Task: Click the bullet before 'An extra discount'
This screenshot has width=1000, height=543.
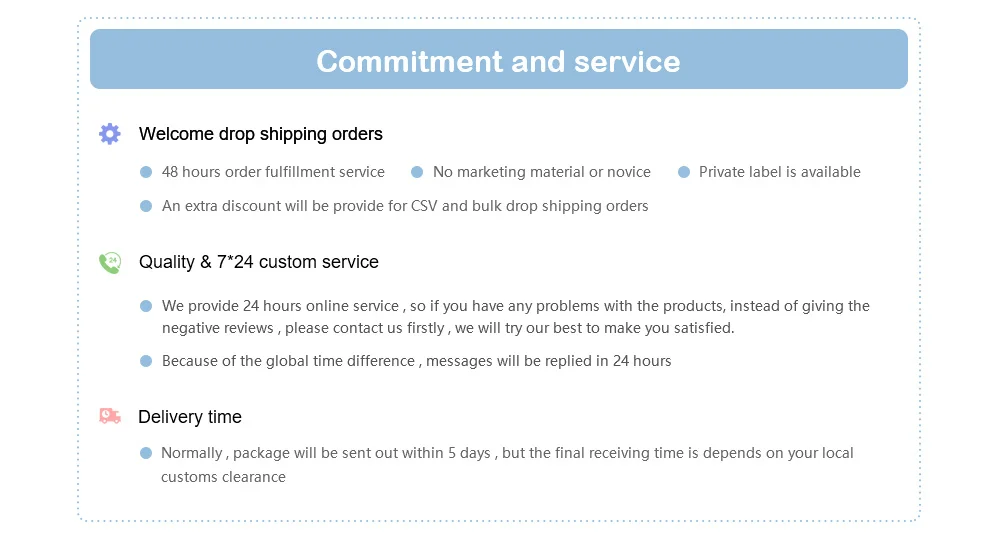Action: point(146,206)
